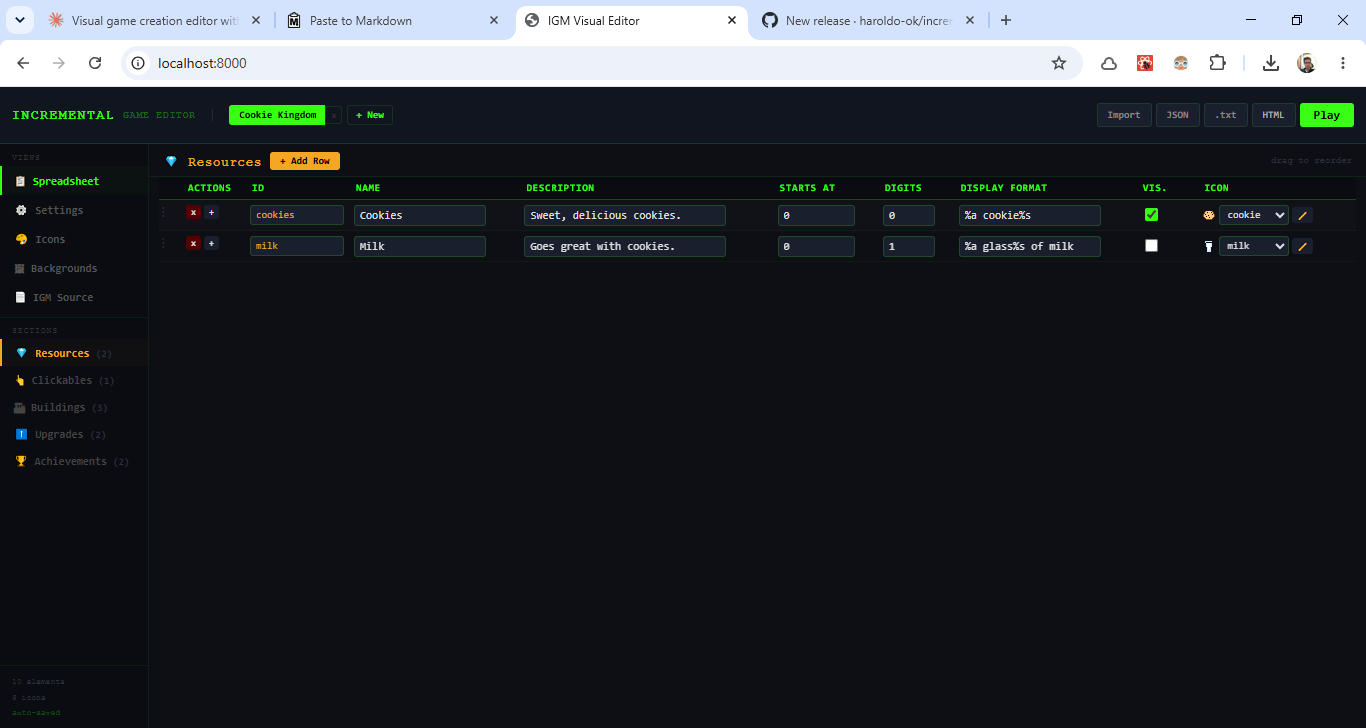This screenshot has height=728, width=1366.
Task: Add a row after the milk row using plus
Action: [x=211, y=243]
